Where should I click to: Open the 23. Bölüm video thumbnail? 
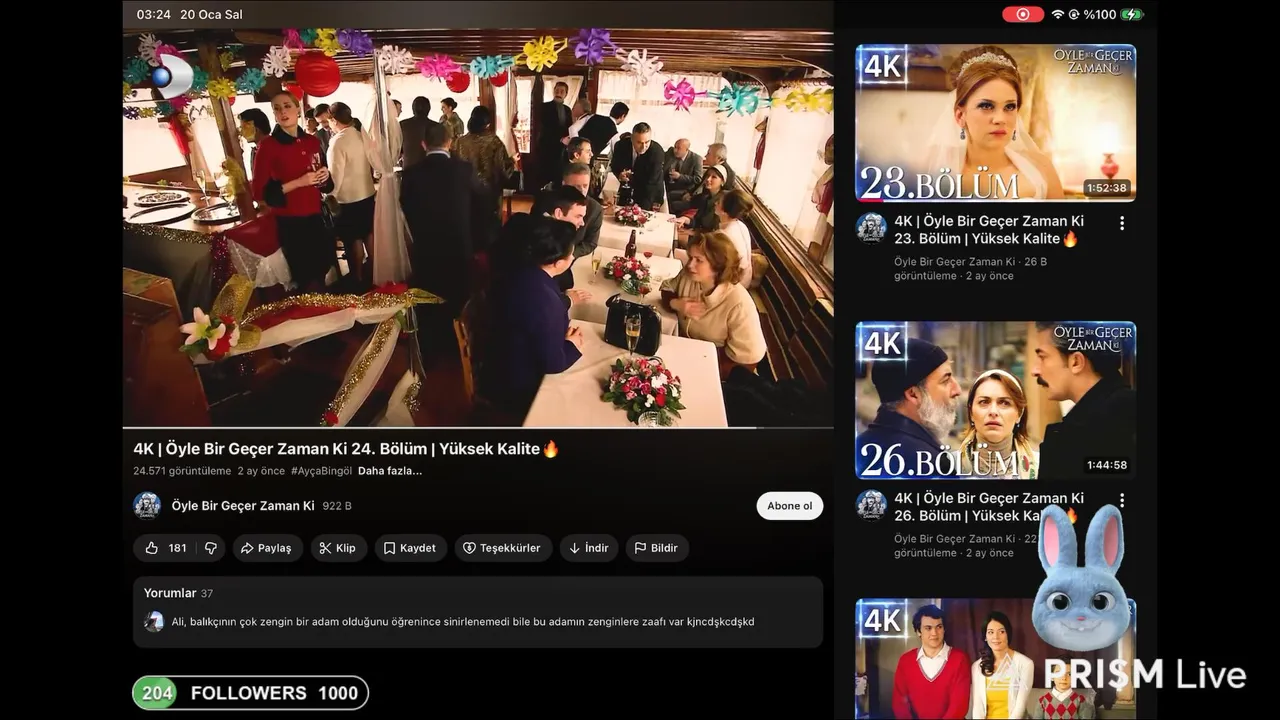[996, 123]
